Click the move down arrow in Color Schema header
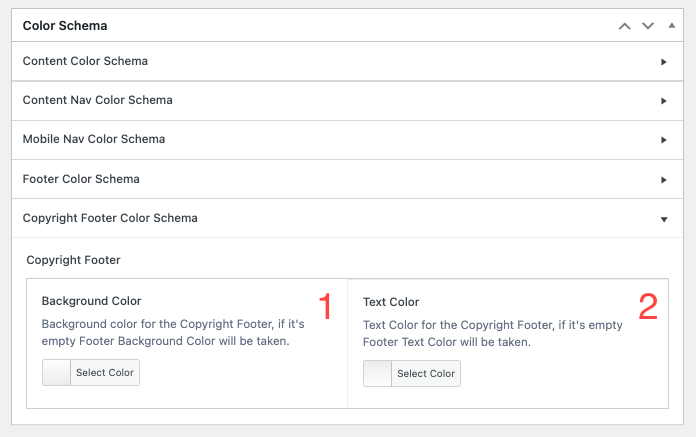 click(x=647, y=26)
